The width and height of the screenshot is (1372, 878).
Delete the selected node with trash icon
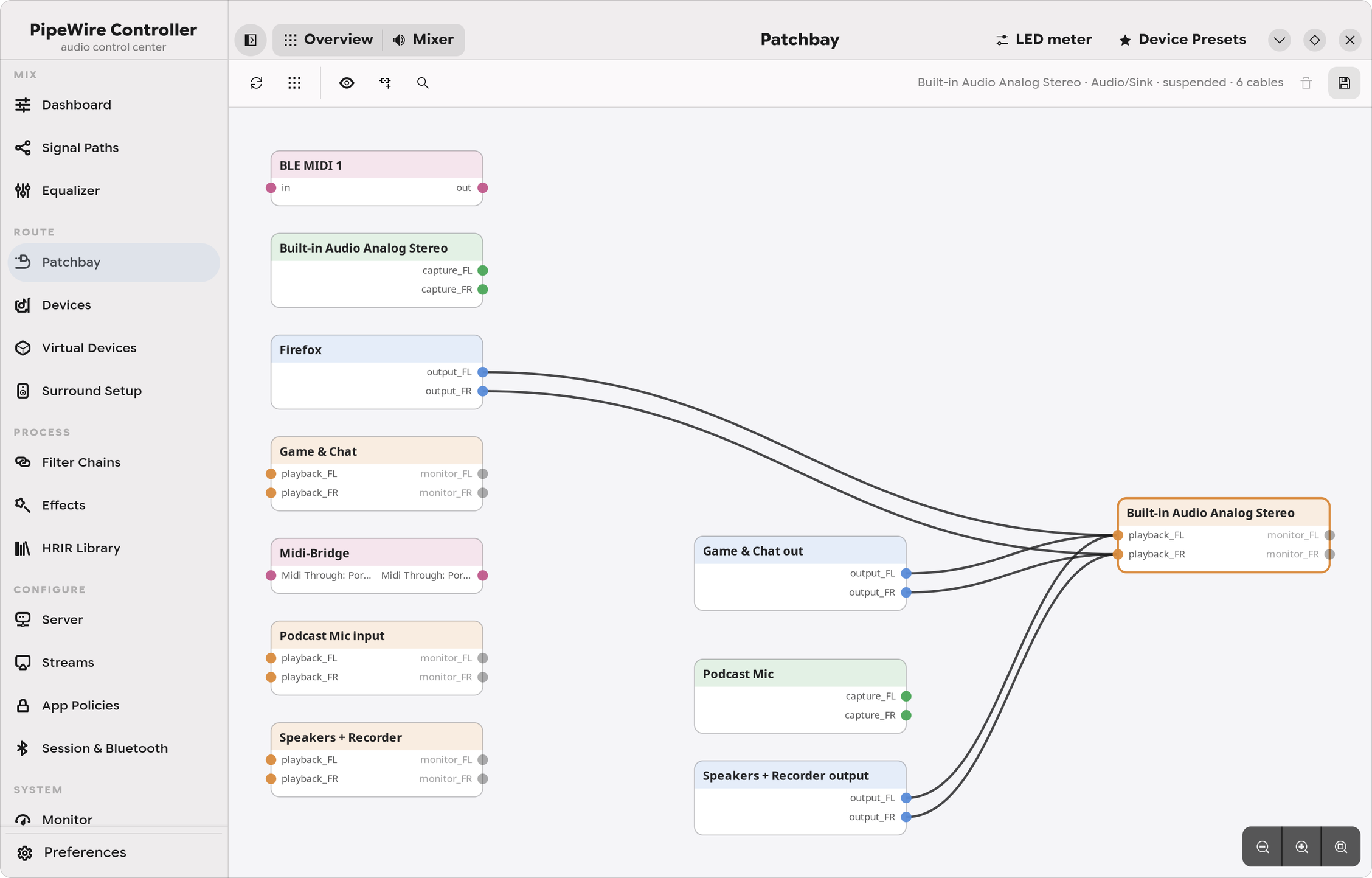click(x=1306, y=83)
